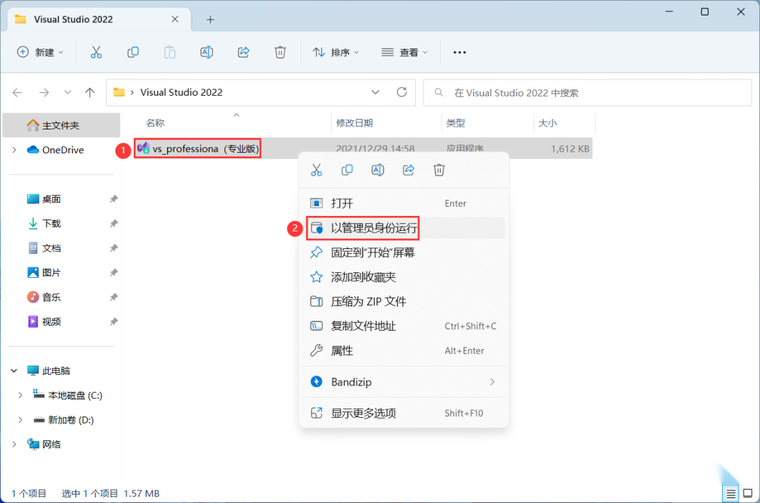Choose 显示更多选项 menu entry
Image resolution: width=760 pixels, height=503 pixels.
[x=404, y=413]
